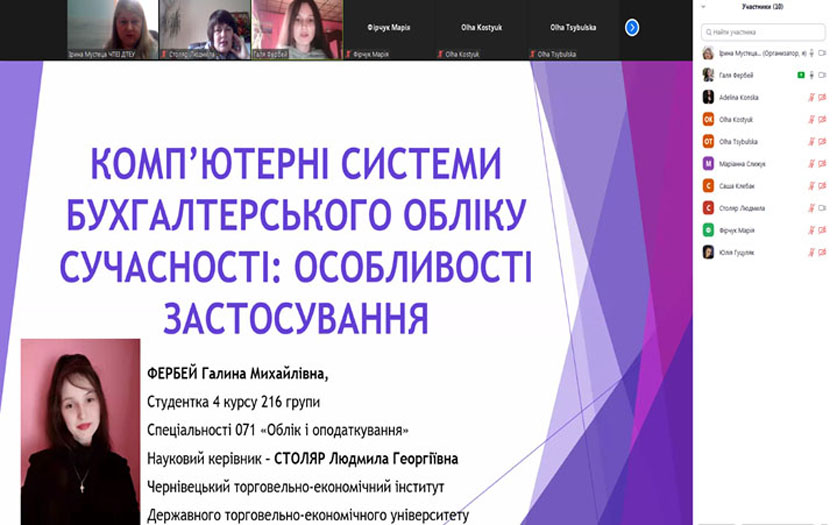Toggle the organizer's camera icon in participants list
Image resolution: width=837 pixels, height=525 pixels.
click(822, 53)
